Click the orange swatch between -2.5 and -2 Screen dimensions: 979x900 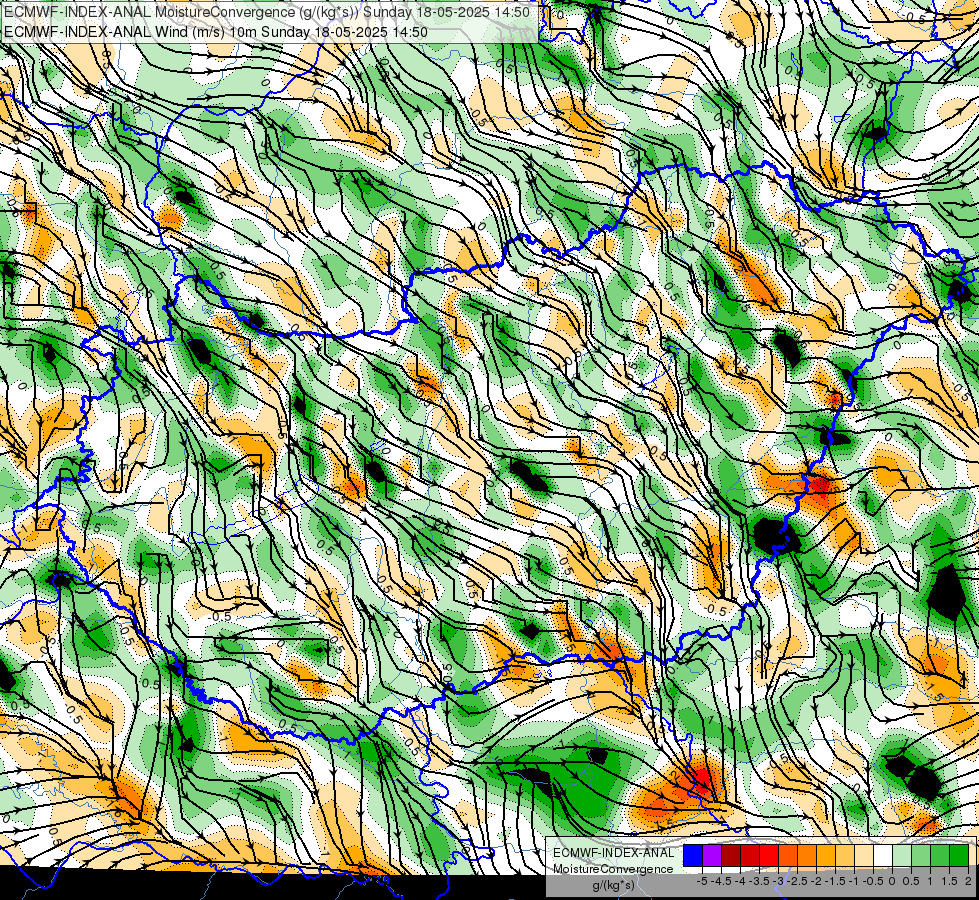807,856
